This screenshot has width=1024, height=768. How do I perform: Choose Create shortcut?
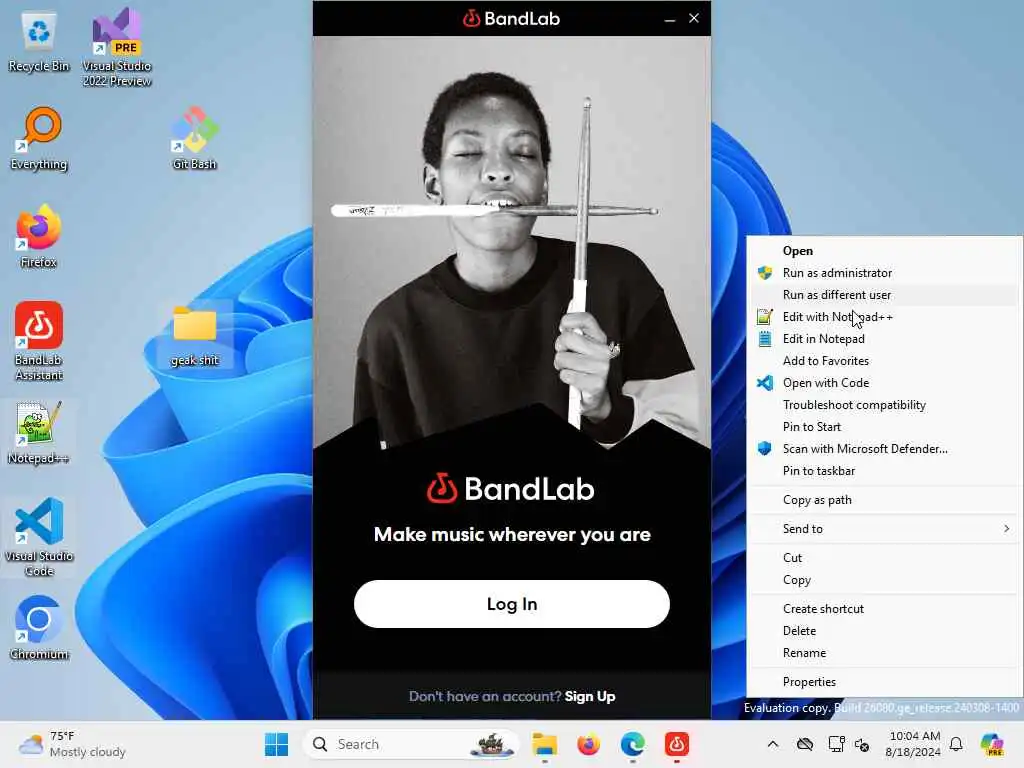tap(884, 609)
